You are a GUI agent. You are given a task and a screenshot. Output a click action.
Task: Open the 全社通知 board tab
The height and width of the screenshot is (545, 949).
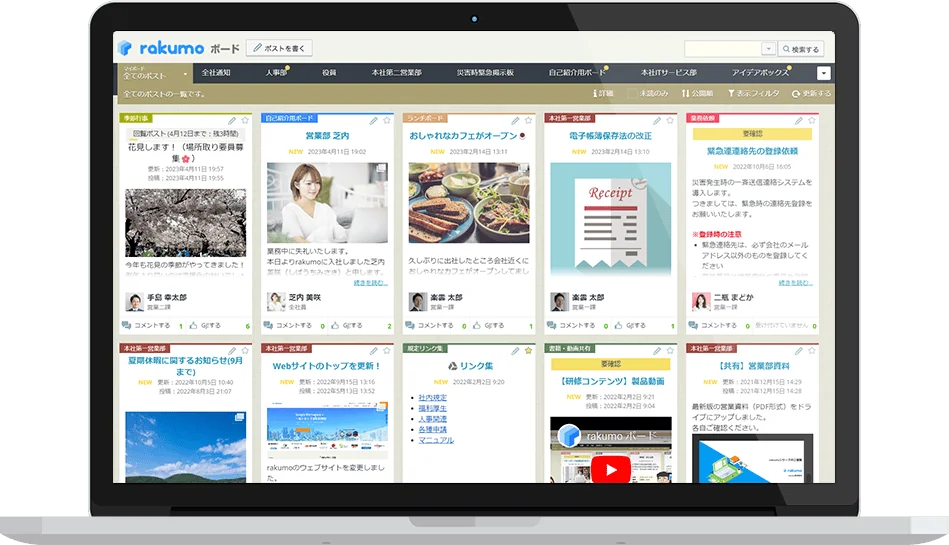216,73
